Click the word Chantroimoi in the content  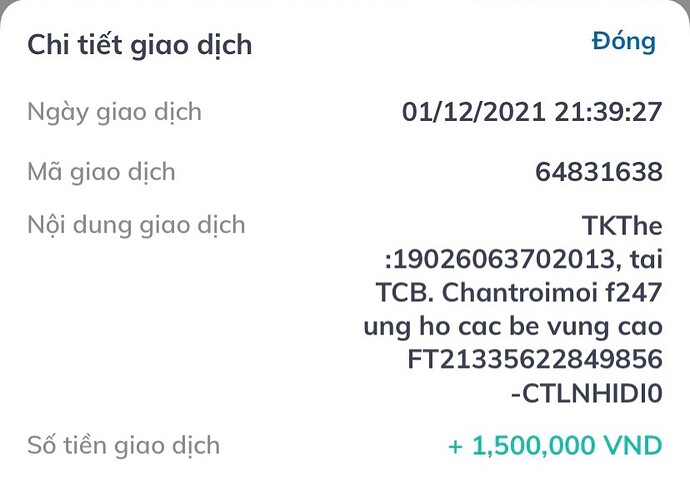pos(525,292)
